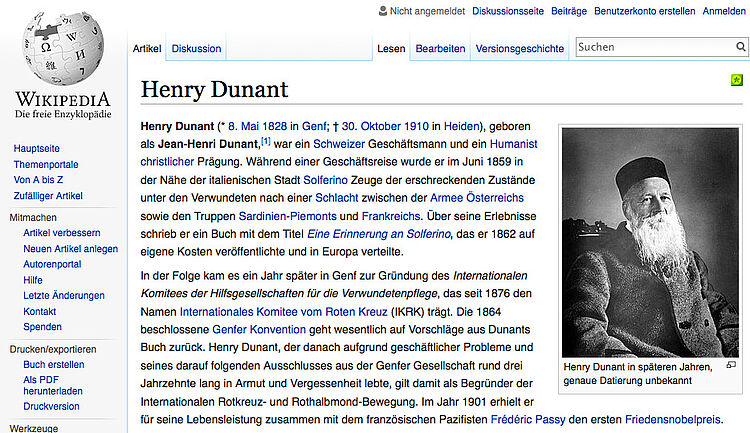Follow the Genfer Konvention link
Image resolution: width=750 pixels, height=433 pixels.
(259, 330)
